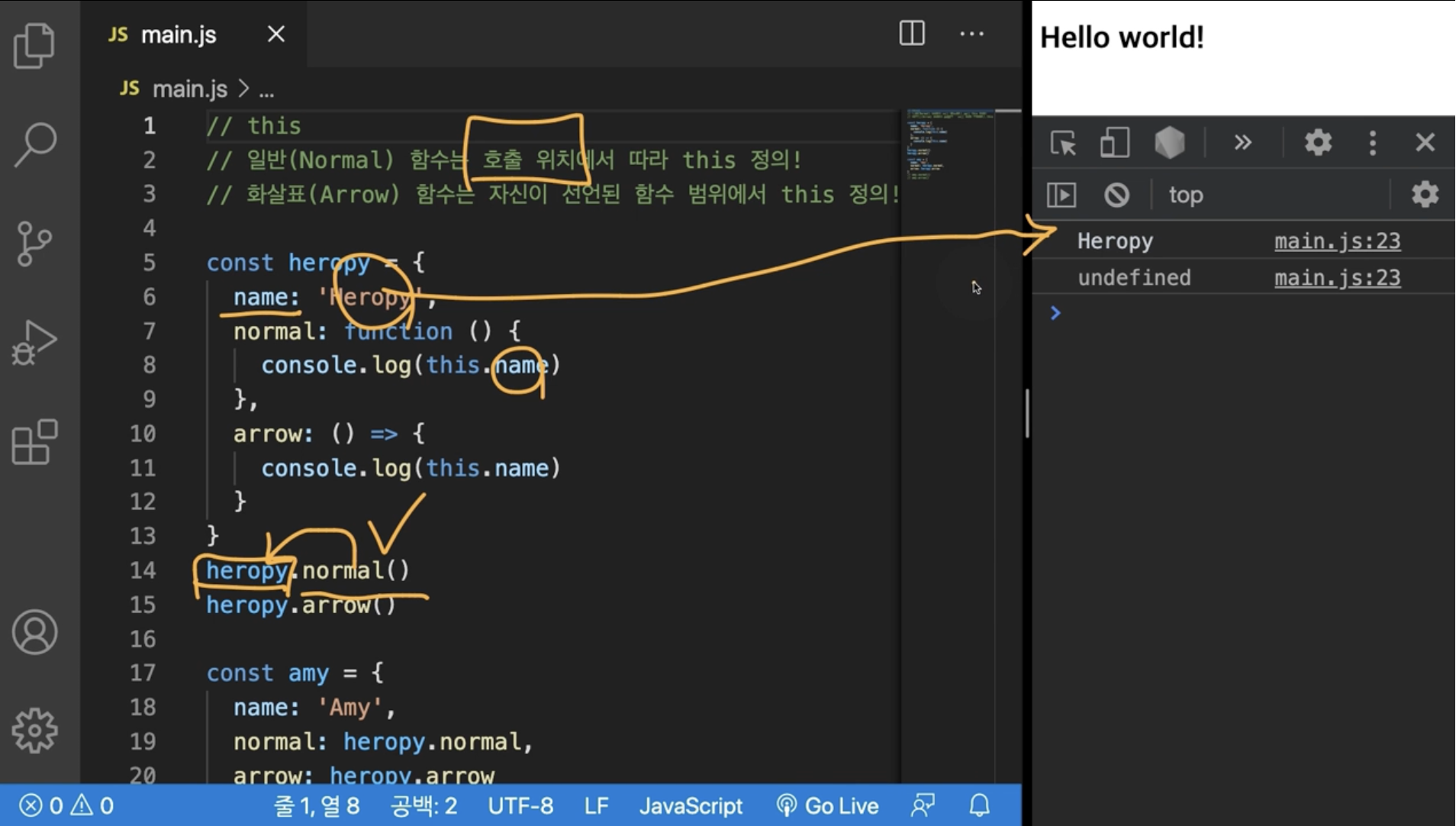Screen dimensions: 1456x826
Task: Close the main.js editor tab
Action: [276, 34]
